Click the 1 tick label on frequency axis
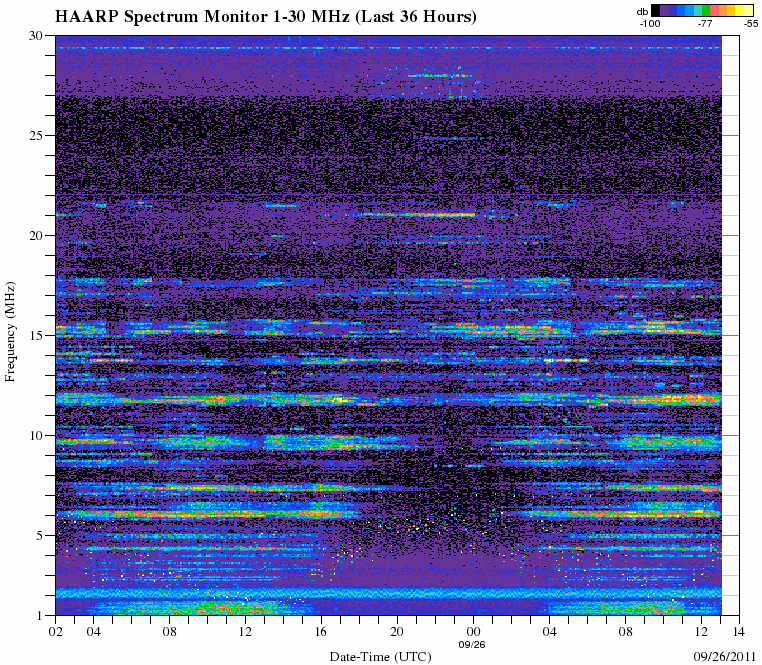The width and height of the screenshot is (762, 665). 40,616
